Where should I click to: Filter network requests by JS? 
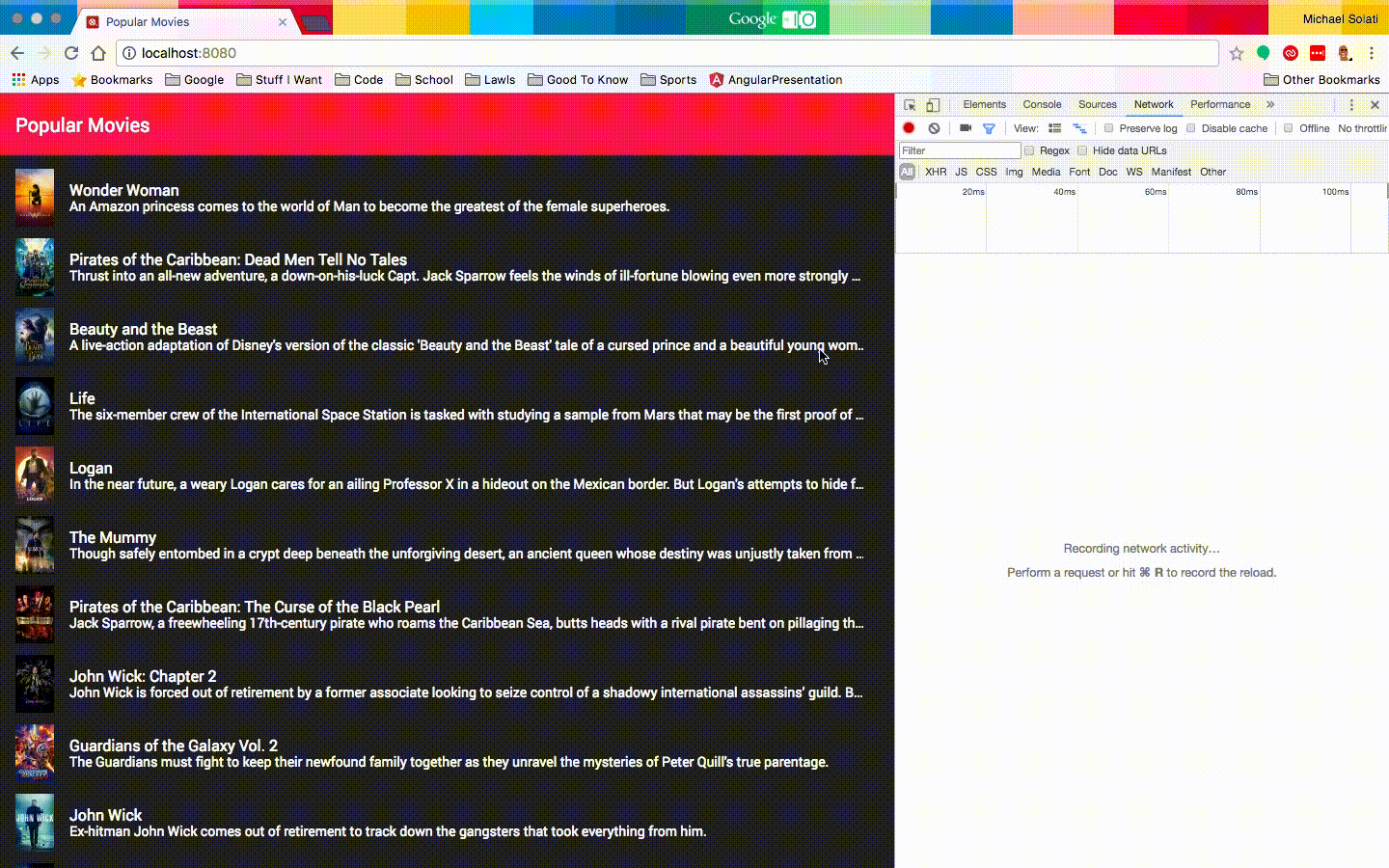[x=961, y=172]
